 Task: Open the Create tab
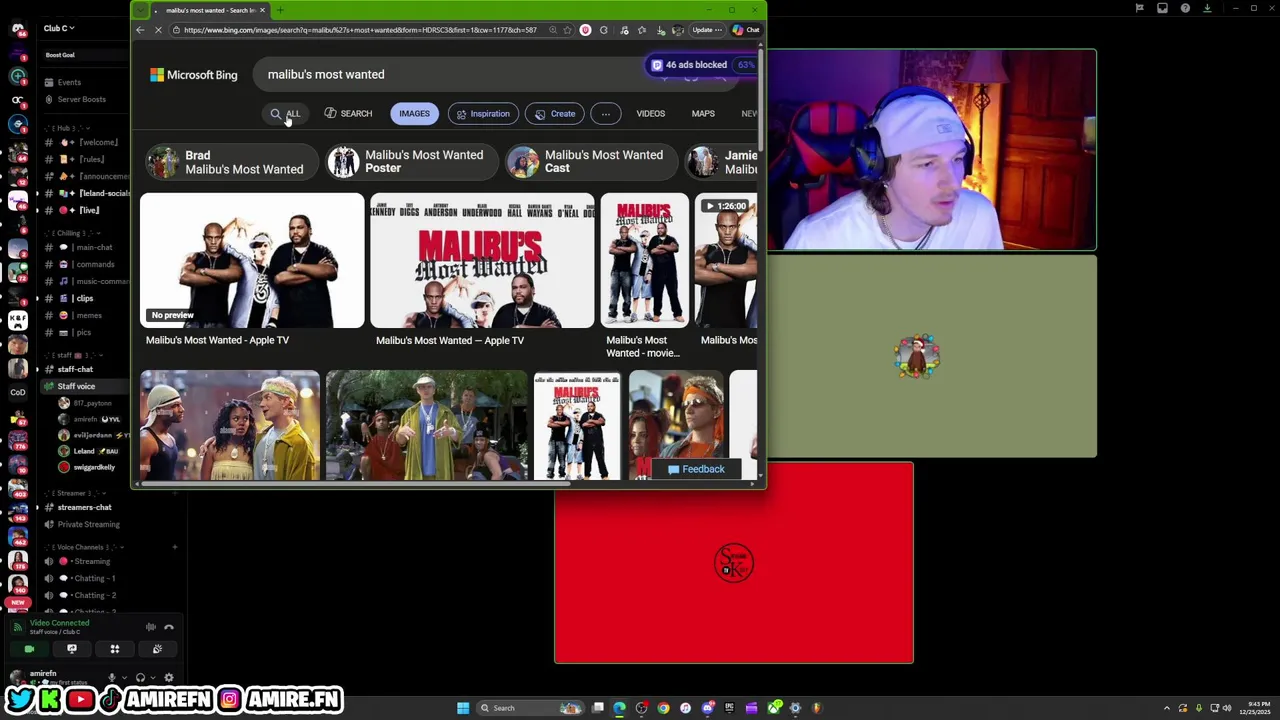[555, 114]
